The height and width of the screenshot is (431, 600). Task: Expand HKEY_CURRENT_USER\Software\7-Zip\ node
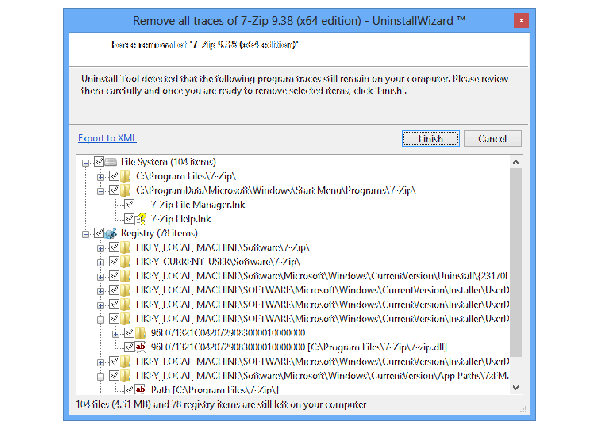[x=100, y=263]
